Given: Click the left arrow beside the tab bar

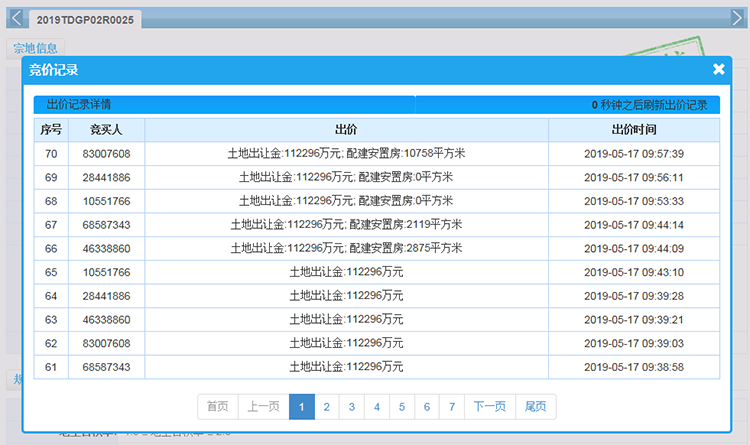Looking at the screenshot, I should 15,17.
